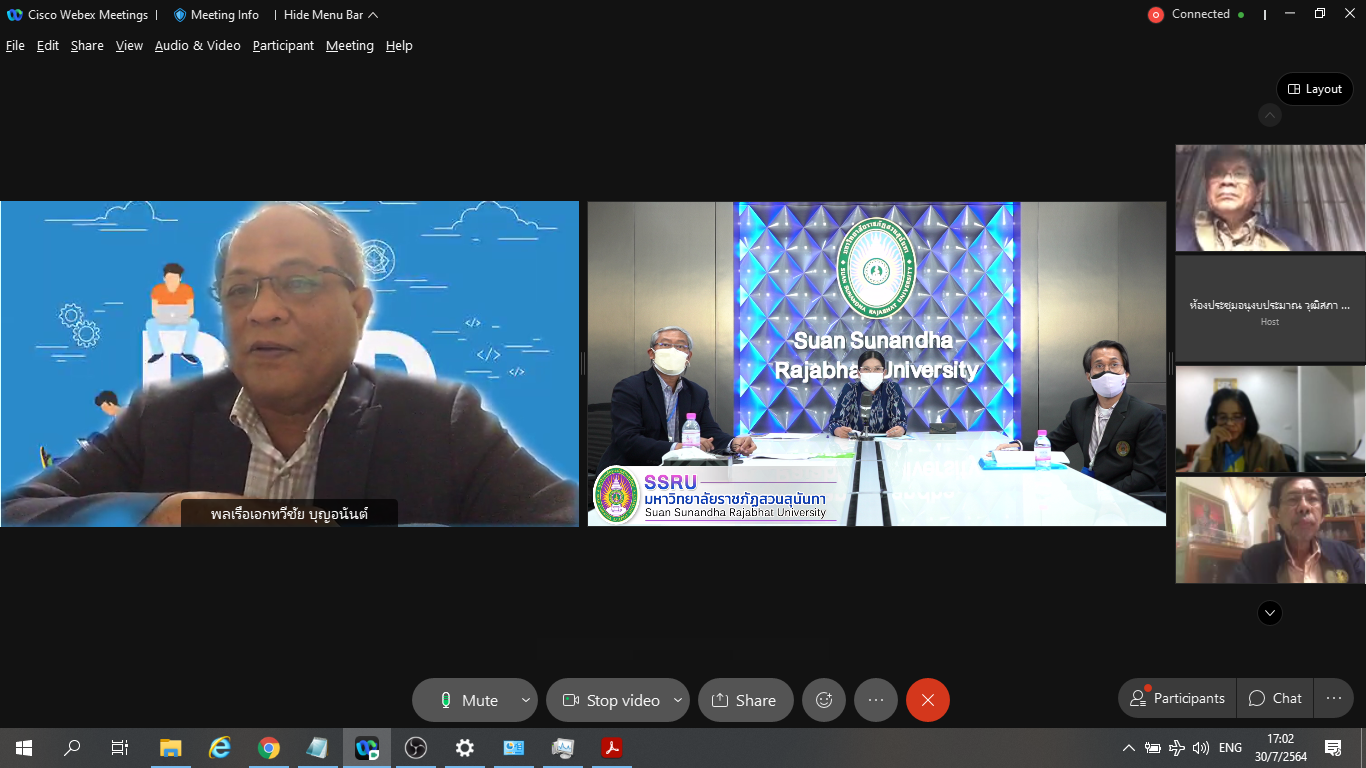Open the reactions emoji button
This screenshot has height=768, width=1366.
pos(824,700)
